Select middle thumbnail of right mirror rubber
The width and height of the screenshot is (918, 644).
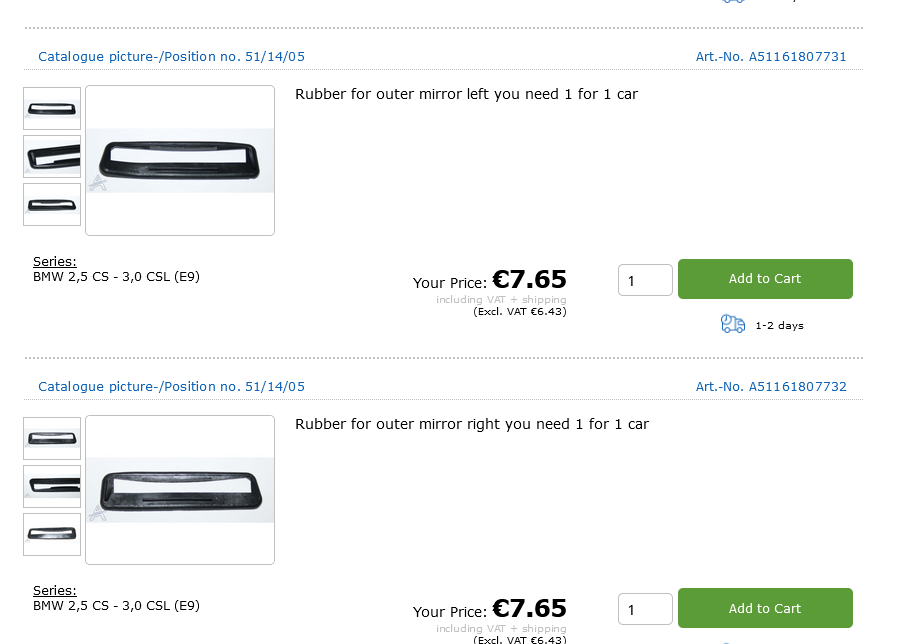click(x=52, y=486)
